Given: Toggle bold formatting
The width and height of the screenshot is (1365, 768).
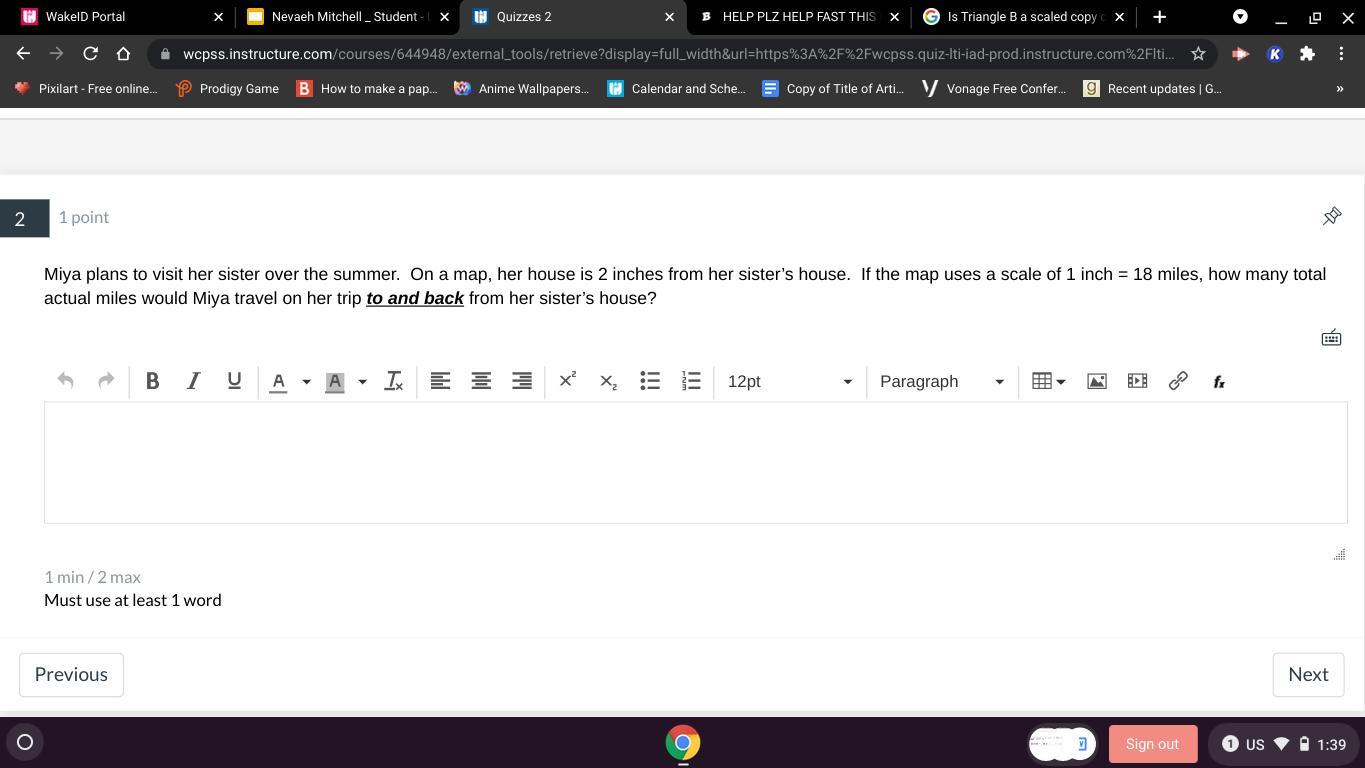Looking at the screenshot, I should (x=152, y=381).
